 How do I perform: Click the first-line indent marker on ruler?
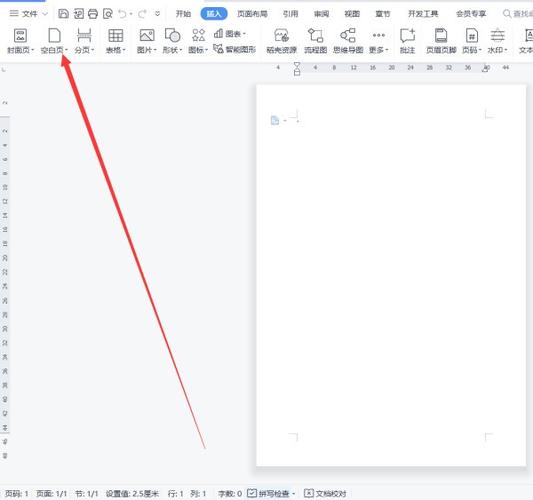click(297, 65)
